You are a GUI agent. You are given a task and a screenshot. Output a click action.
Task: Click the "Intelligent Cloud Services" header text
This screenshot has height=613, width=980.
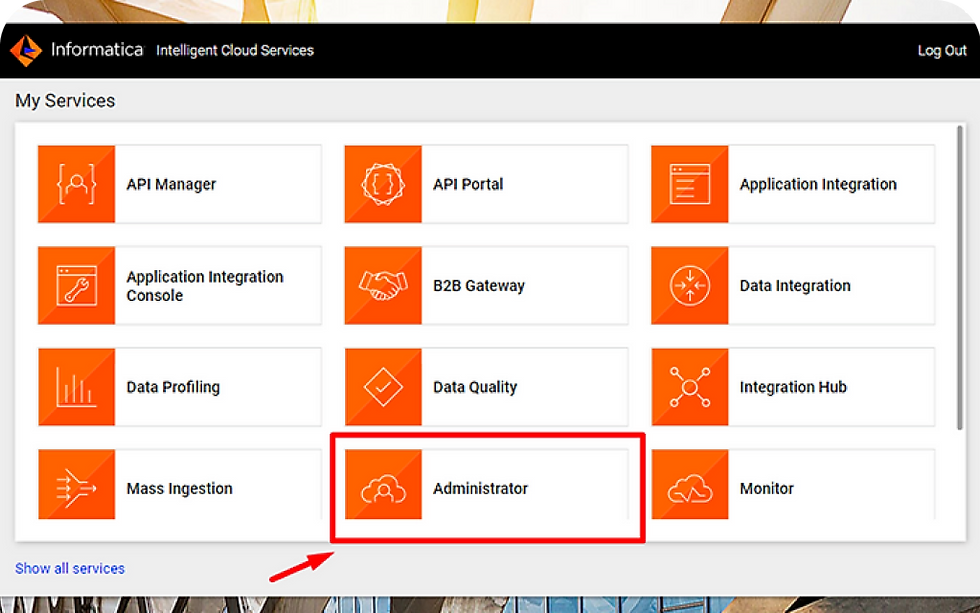click(x=235, y=51)
